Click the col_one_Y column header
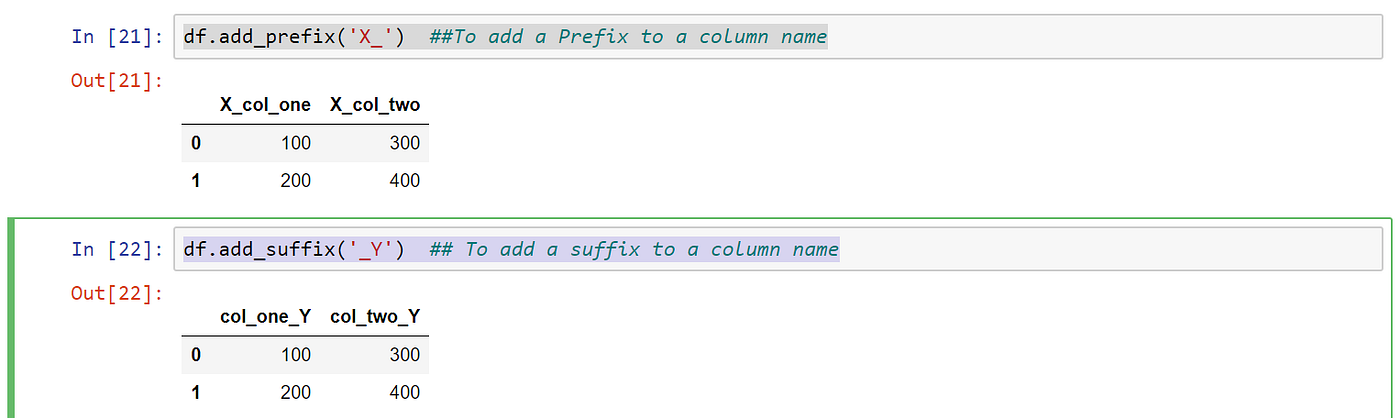Image resolution: width=1400 pixels, height=418 pixels. [265, 317]
